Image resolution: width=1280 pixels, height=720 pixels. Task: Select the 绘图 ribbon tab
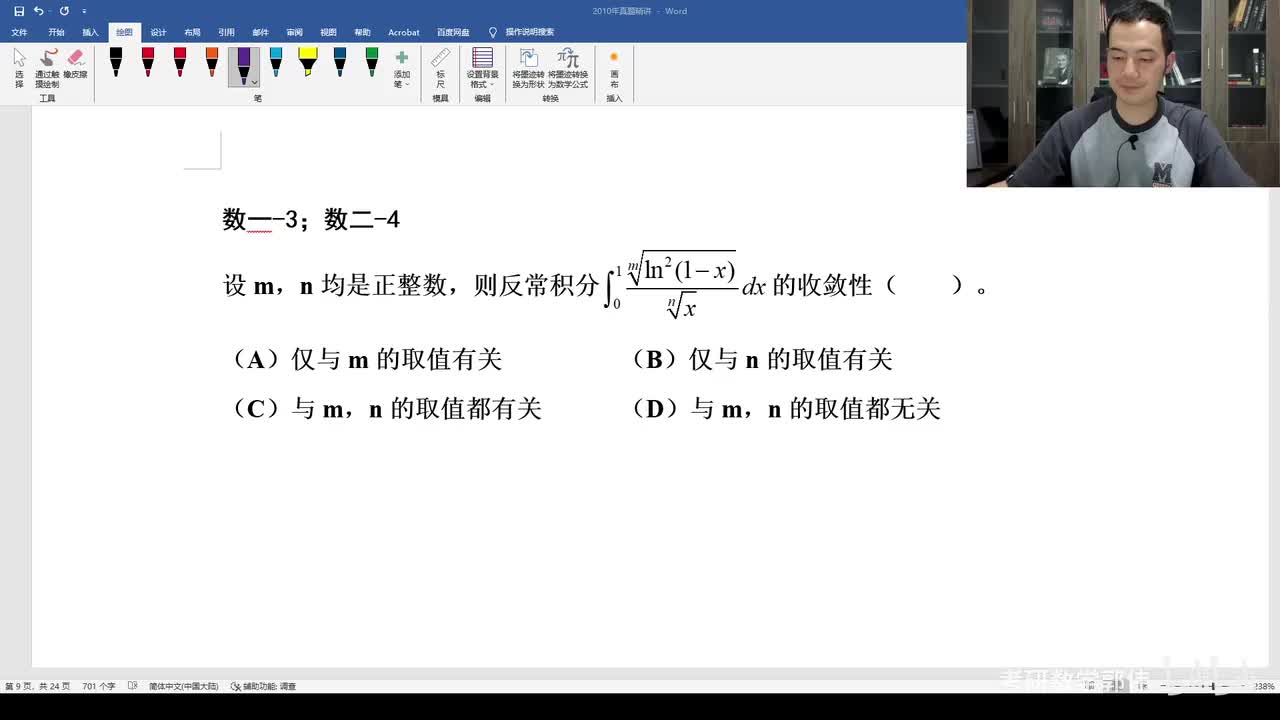pos(124,33)
